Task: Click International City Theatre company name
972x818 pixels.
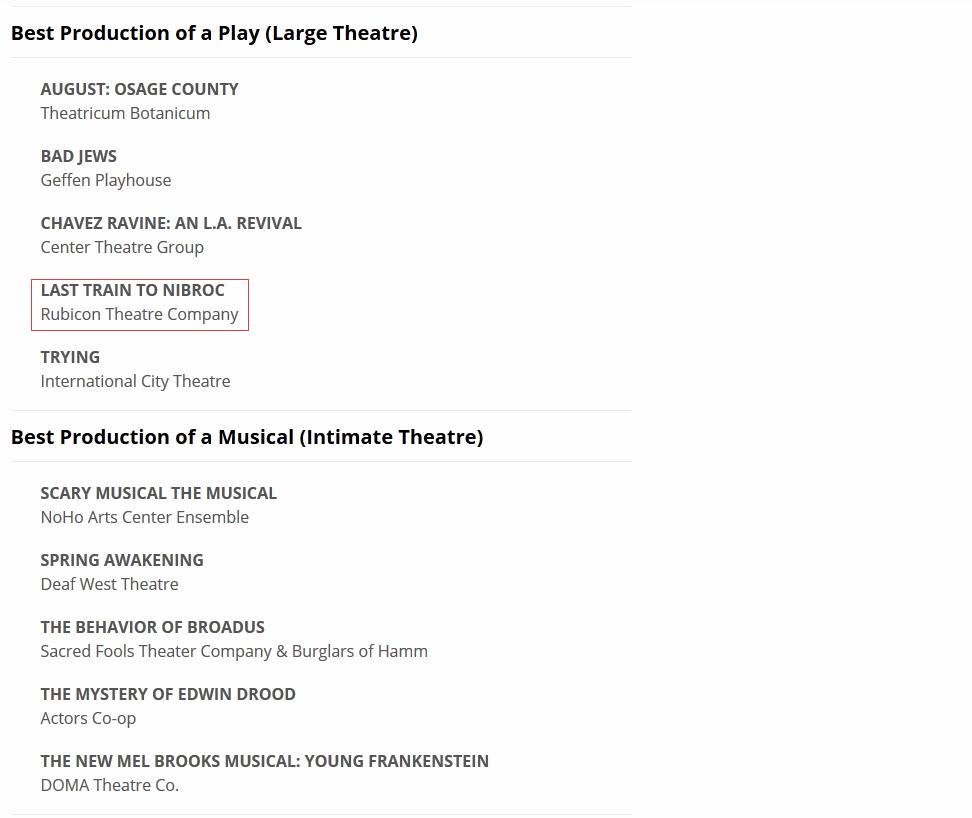Action: [x=135, y=381]
